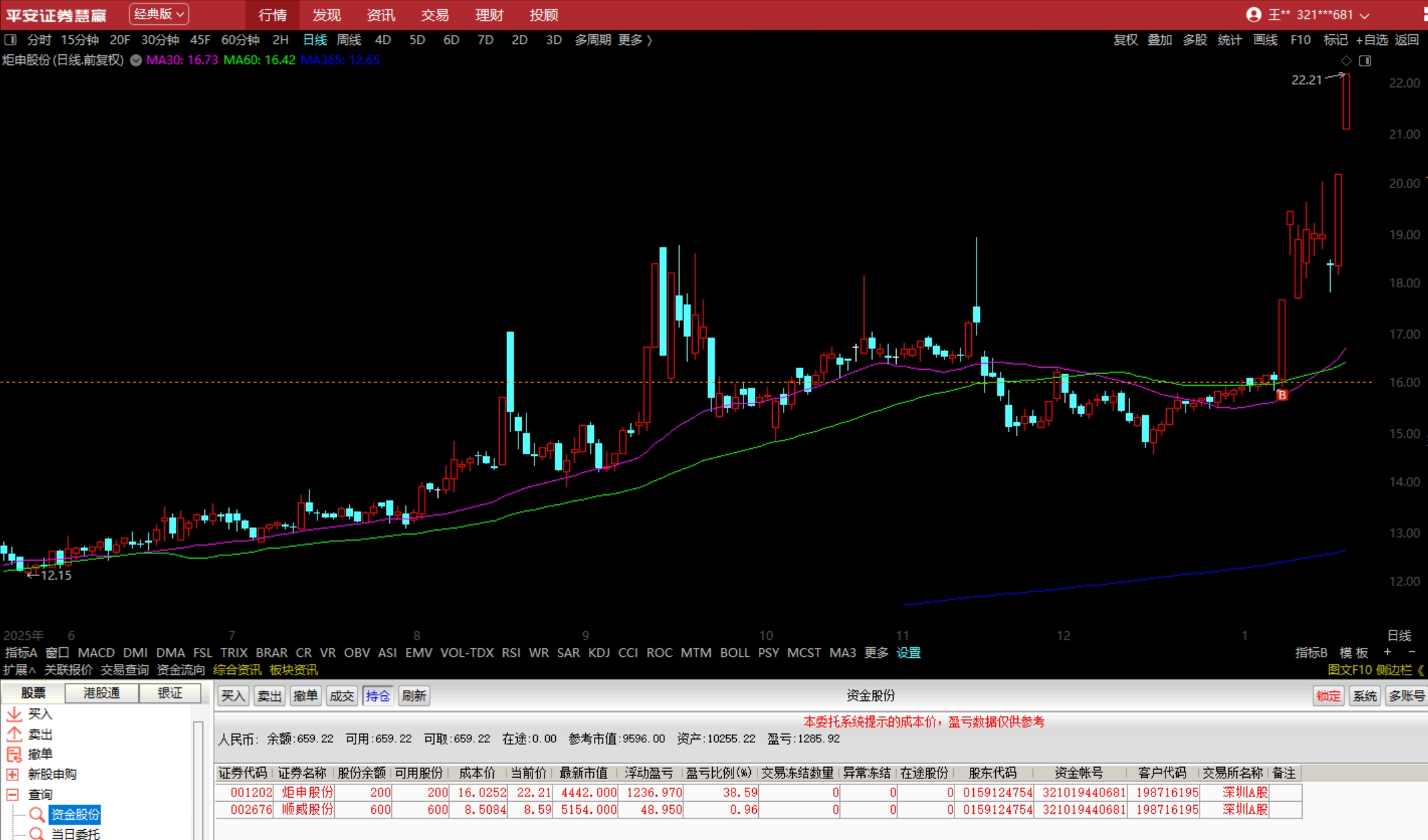Open the 经典版 version dropdown
1428x840 pixels.
click(159, 14)
